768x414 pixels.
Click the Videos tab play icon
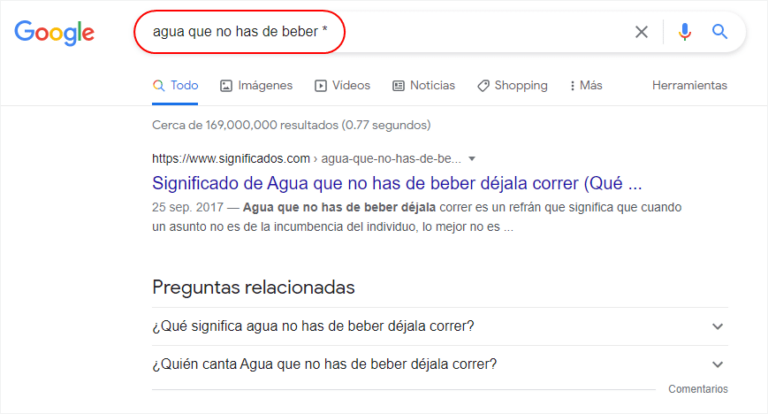(320, 86)
